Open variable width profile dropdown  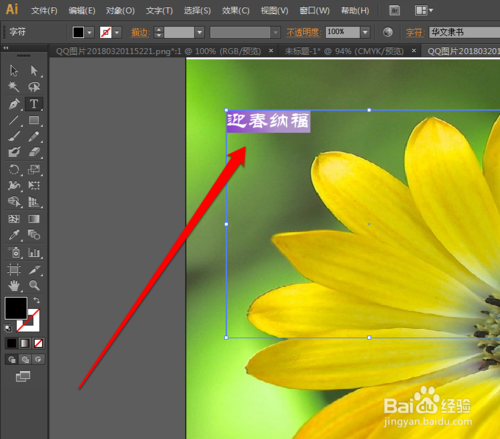[276, 33]
